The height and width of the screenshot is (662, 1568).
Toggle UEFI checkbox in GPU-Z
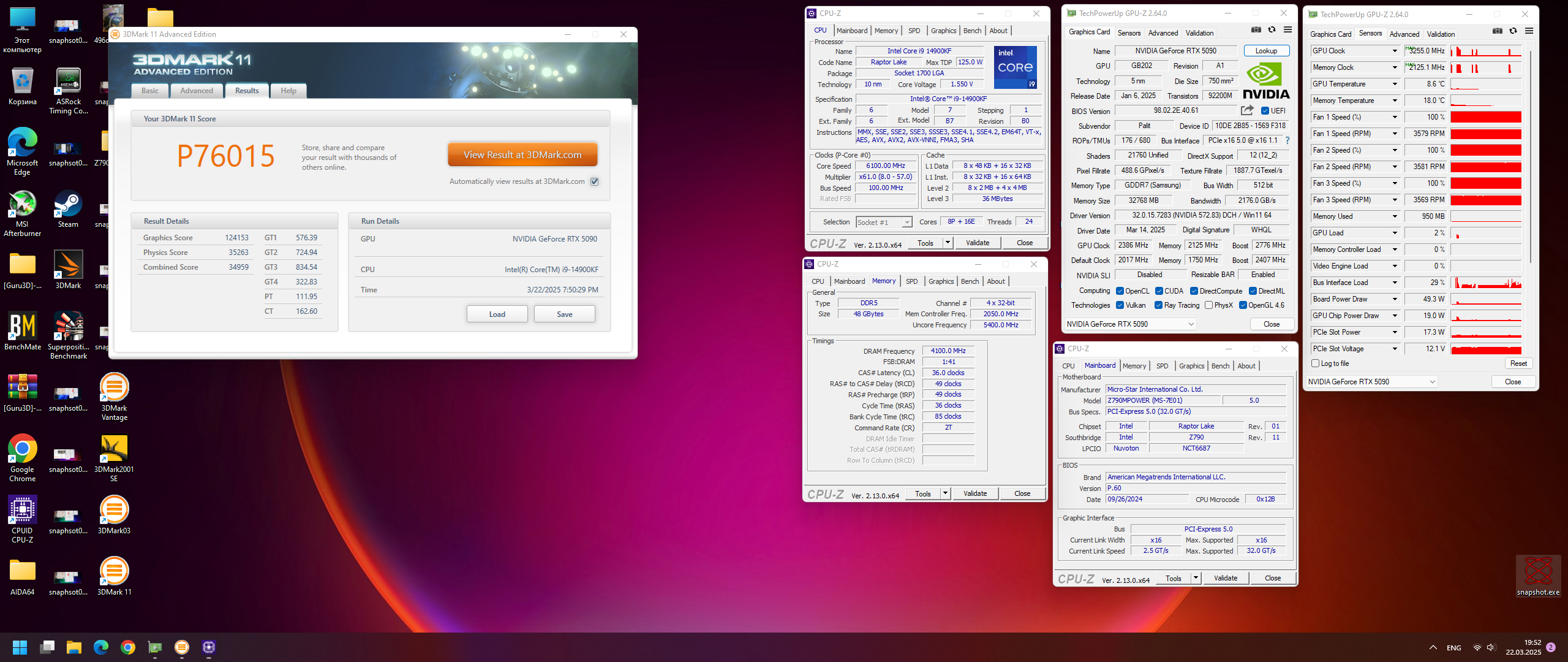coord(1265,111)
